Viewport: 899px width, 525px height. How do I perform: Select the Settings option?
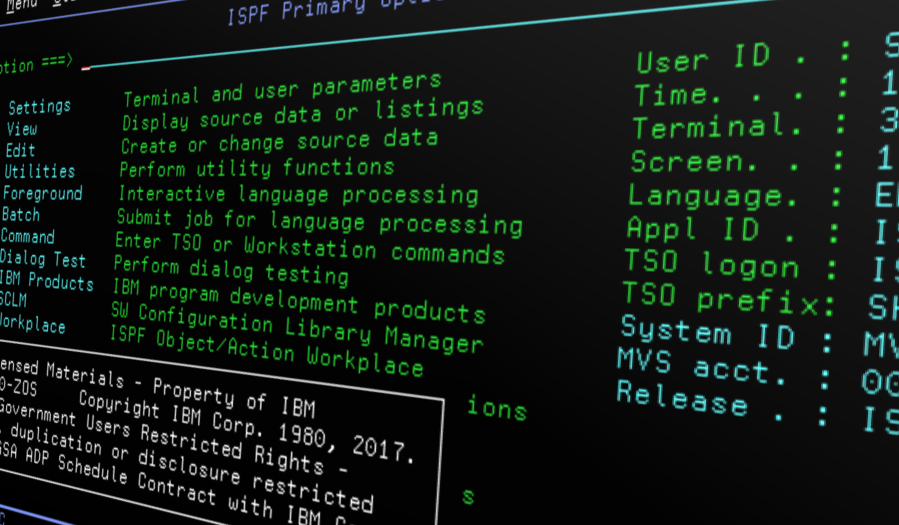click(39, 106)
